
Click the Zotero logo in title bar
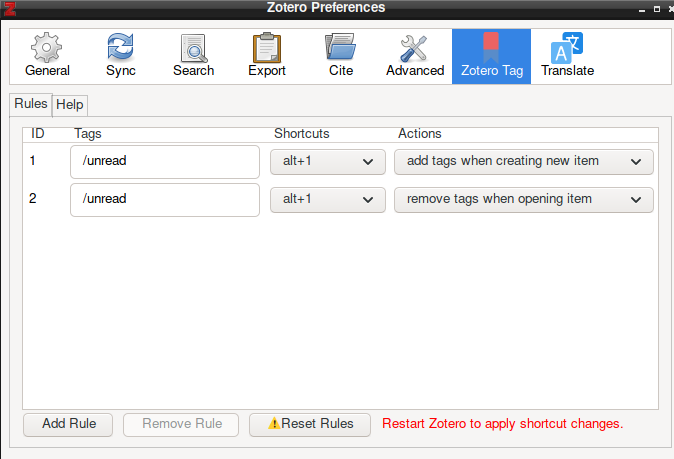point(9,8)
